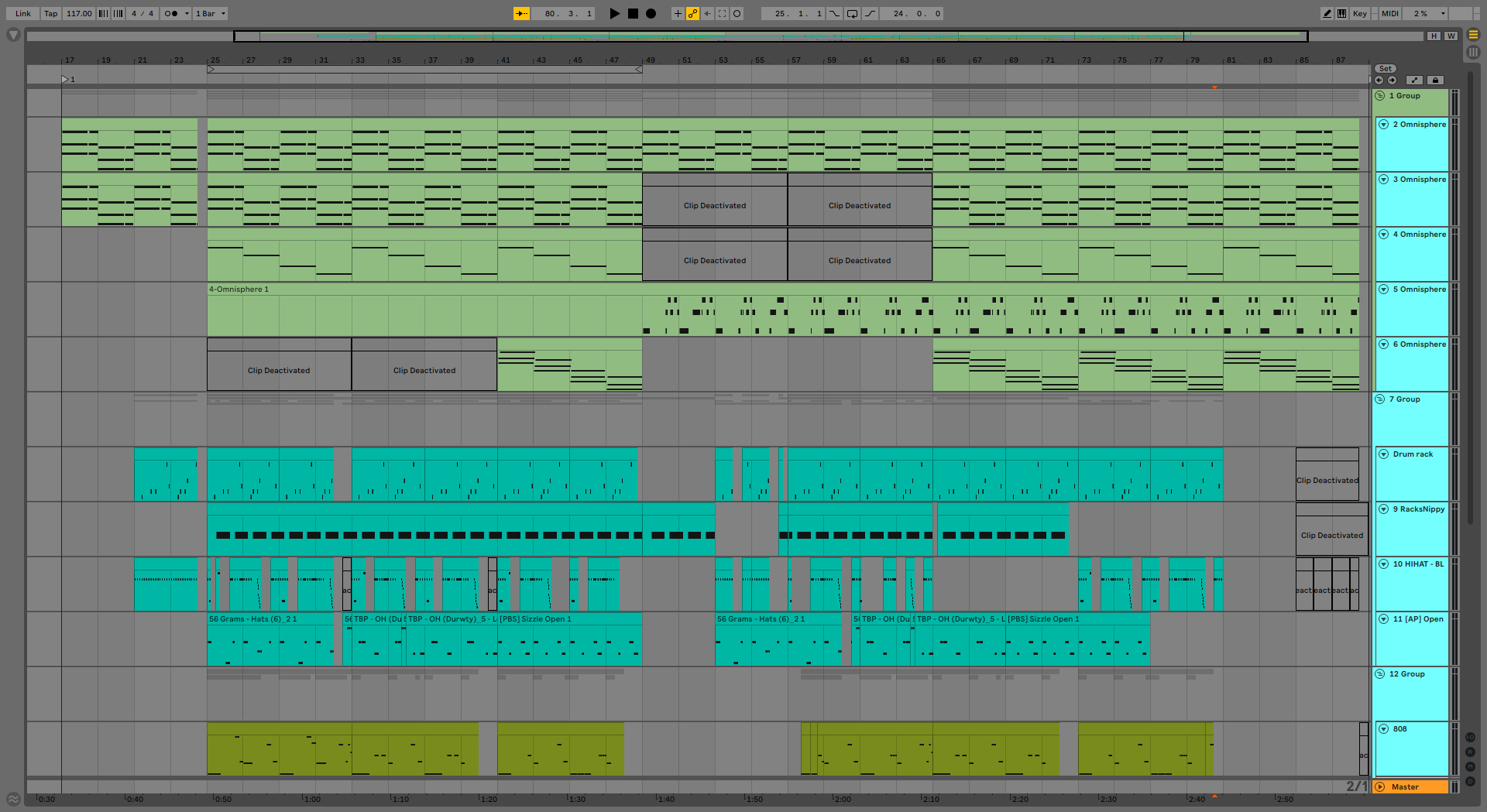This screenshot has height=812, width=1487.
Task: Open the metronome settings dropdown
Action: (x=187, y=13)
